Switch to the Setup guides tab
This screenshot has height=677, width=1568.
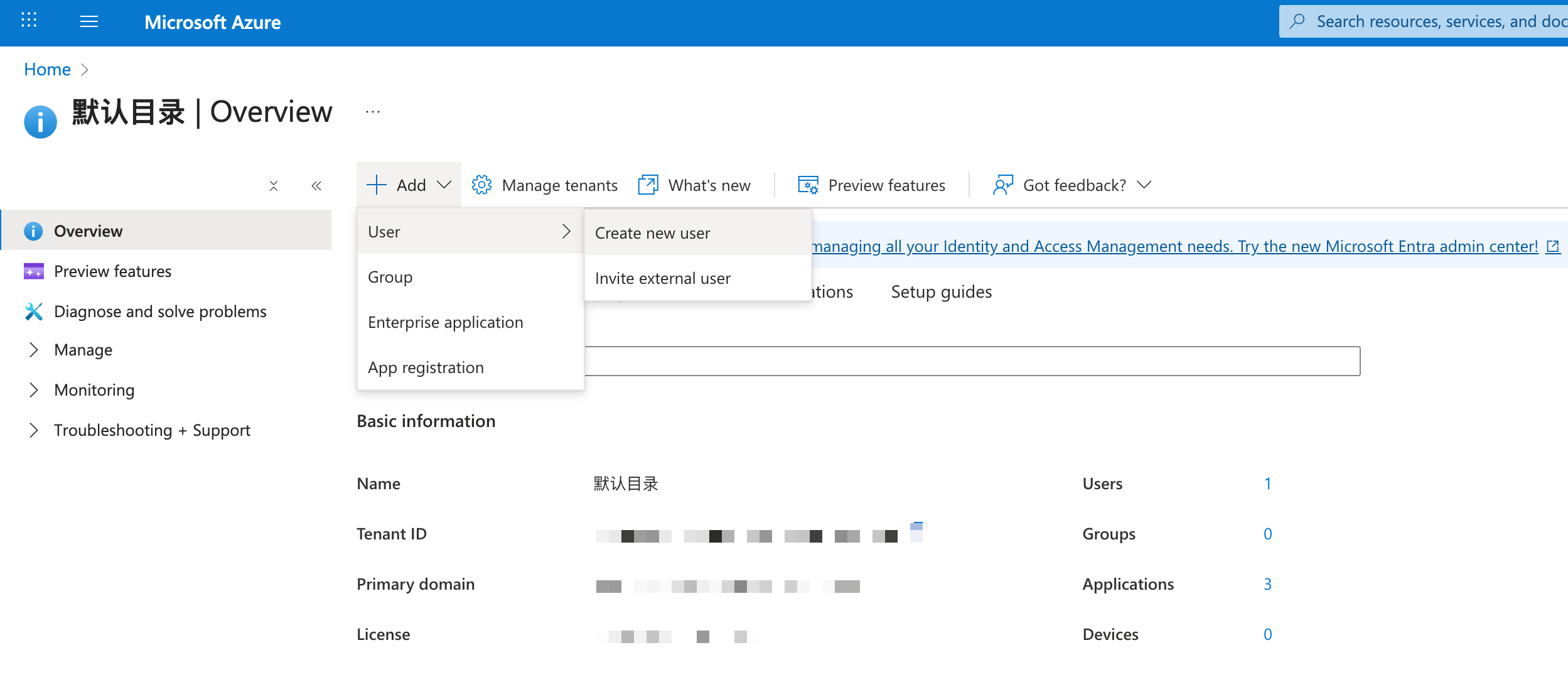click(941, 292)
